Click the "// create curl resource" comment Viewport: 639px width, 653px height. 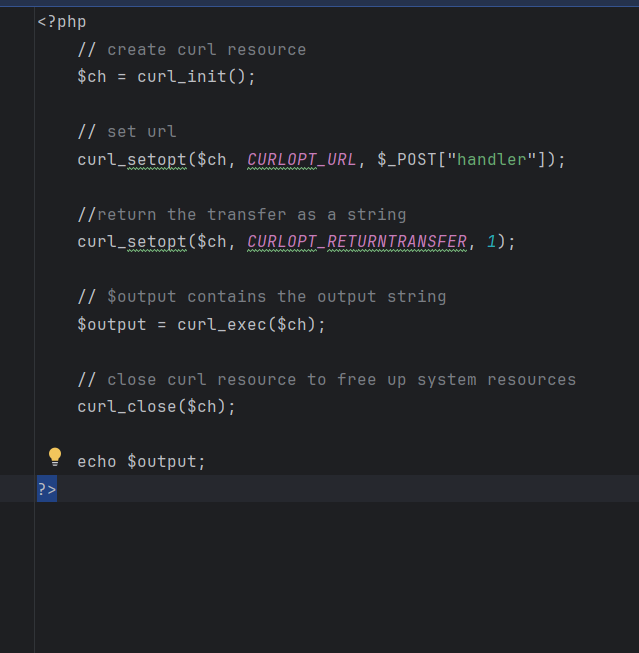(192, 49)
